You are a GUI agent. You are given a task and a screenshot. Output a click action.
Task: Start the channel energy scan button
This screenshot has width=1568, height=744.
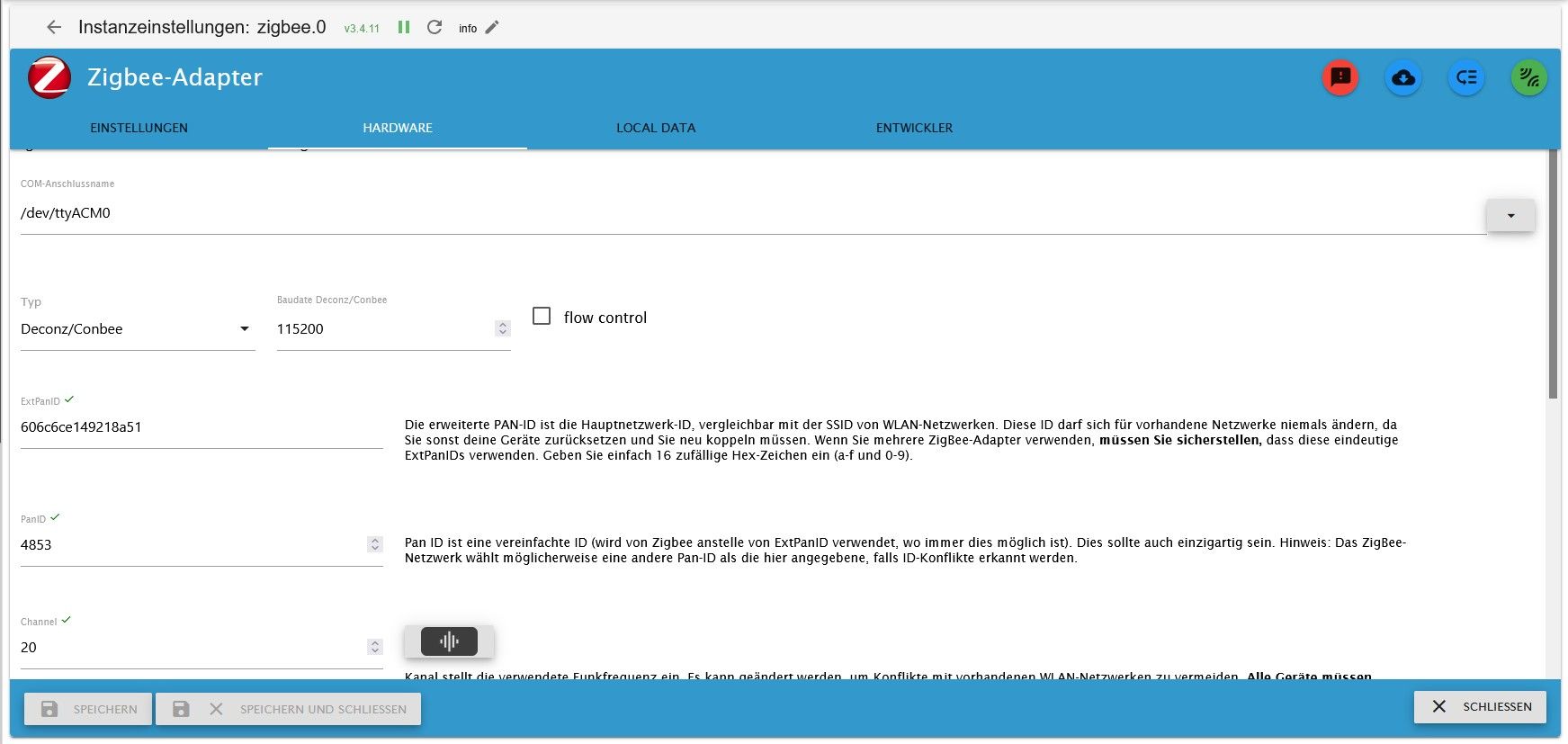[x=449, y=641]
